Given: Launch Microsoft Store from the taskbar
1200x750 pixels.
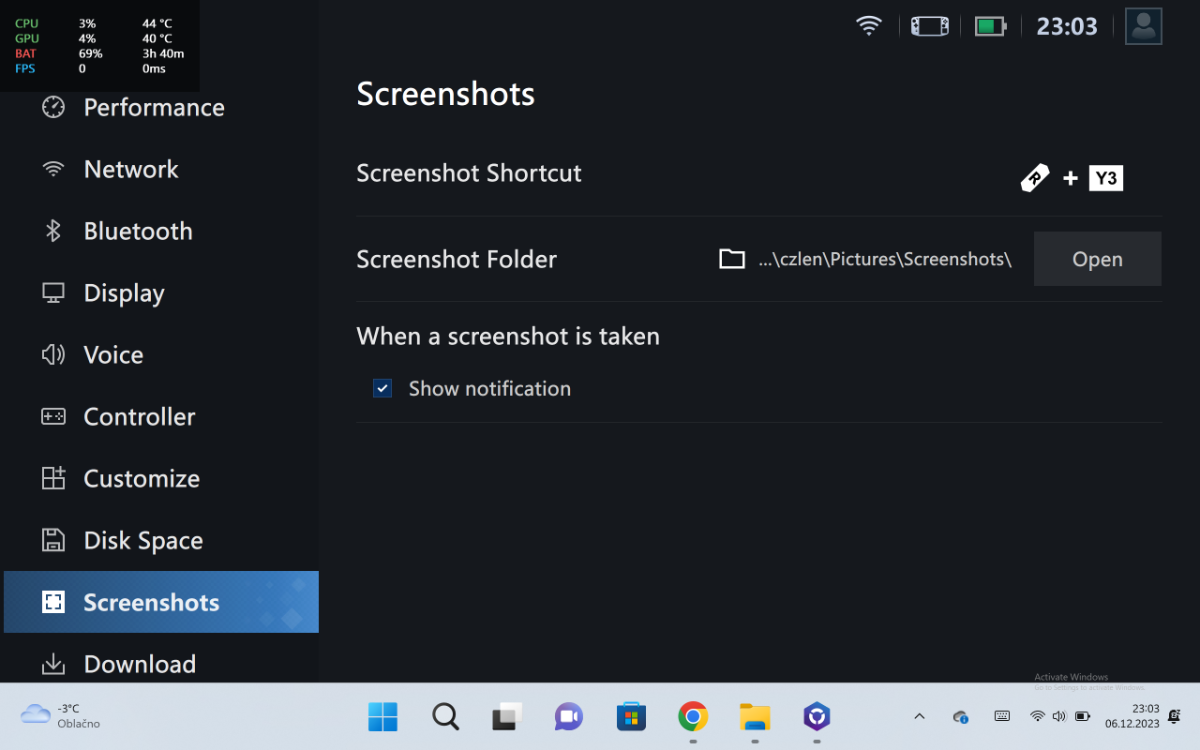Looking at the screenshot, I should pos(631,716).
